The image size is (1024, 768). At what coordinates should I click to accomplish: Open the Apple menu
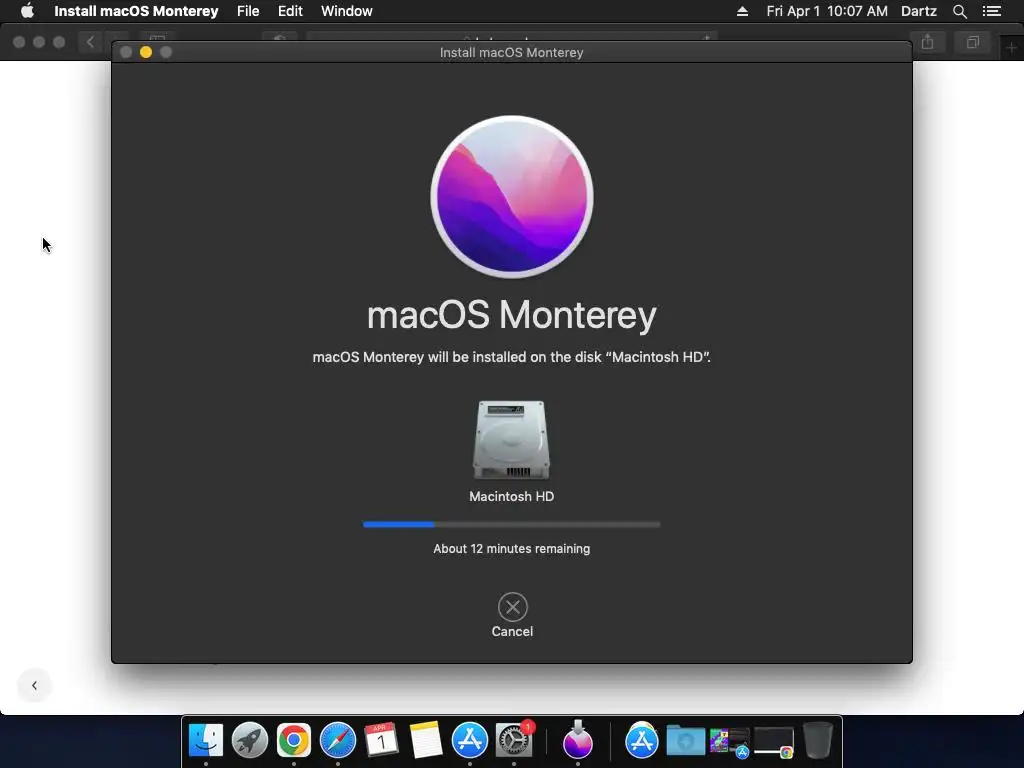point(27,11)
